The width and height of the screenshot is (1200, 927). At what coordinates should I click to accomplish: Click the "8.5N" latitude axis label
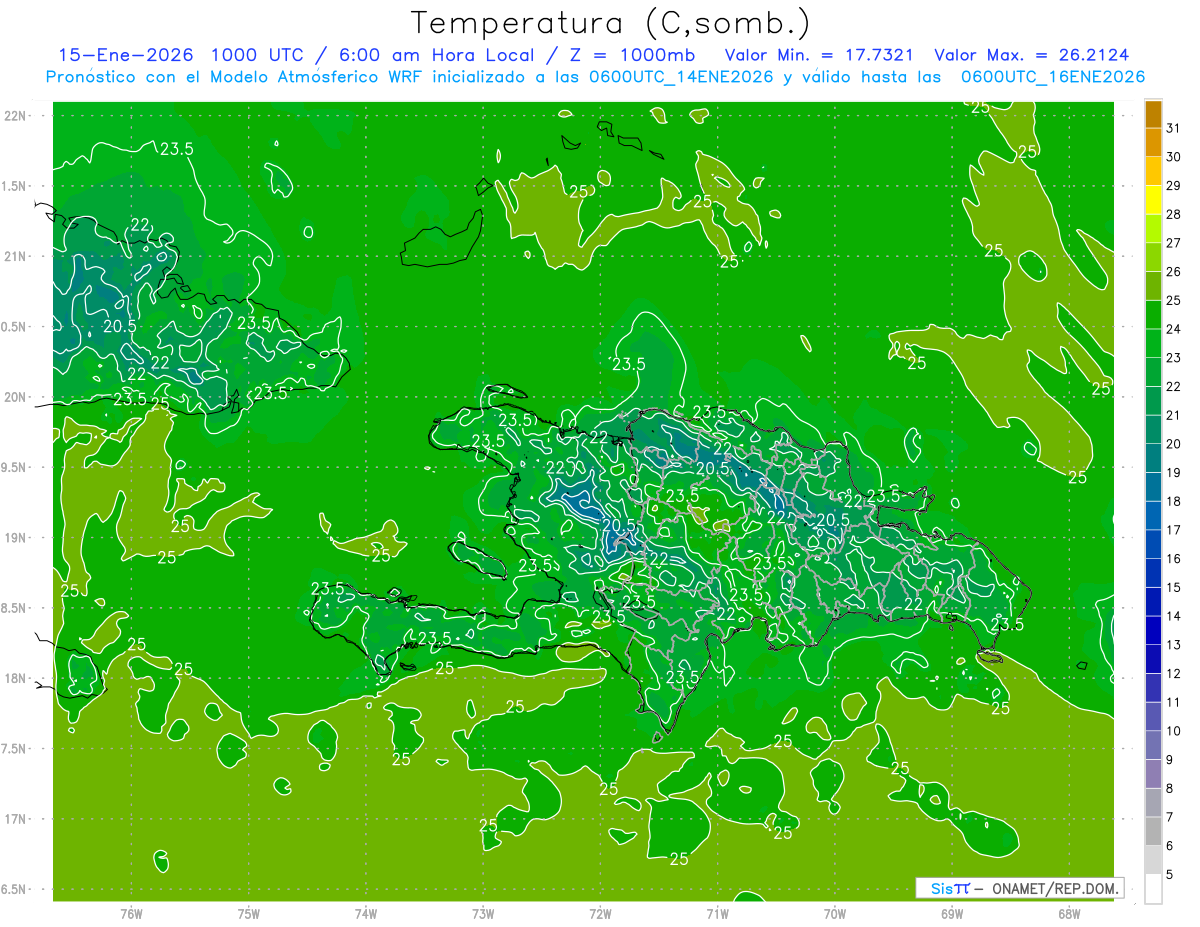[15, 608]
